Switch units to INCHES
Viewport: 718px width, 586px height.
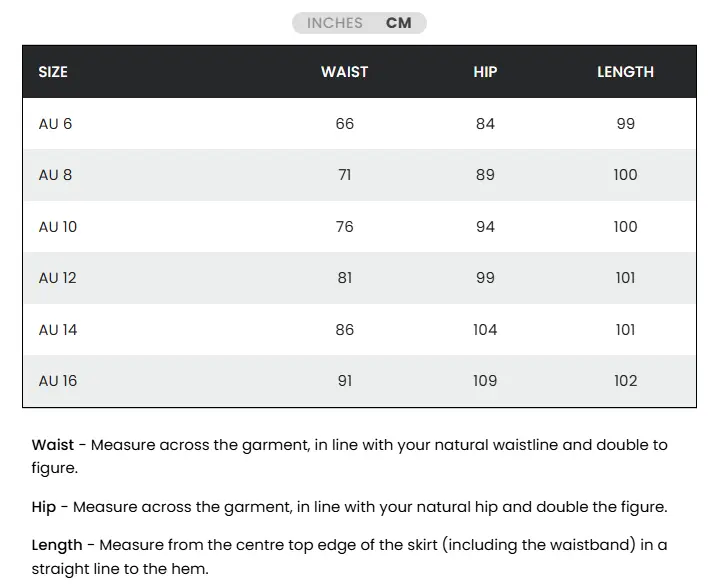click(x=334, y=23)
